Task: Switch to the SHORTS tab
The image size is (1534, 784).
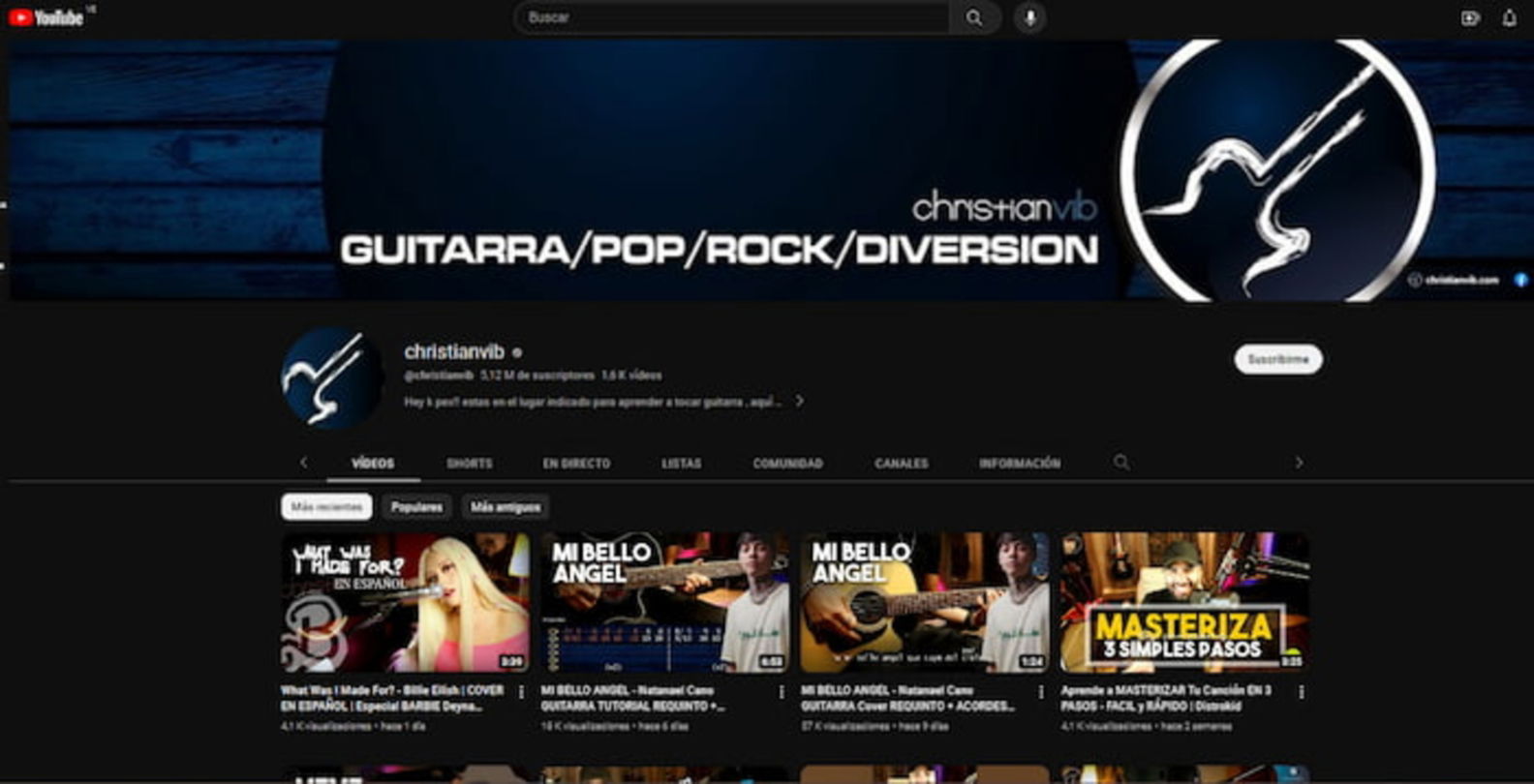Action: coord(470,464)
